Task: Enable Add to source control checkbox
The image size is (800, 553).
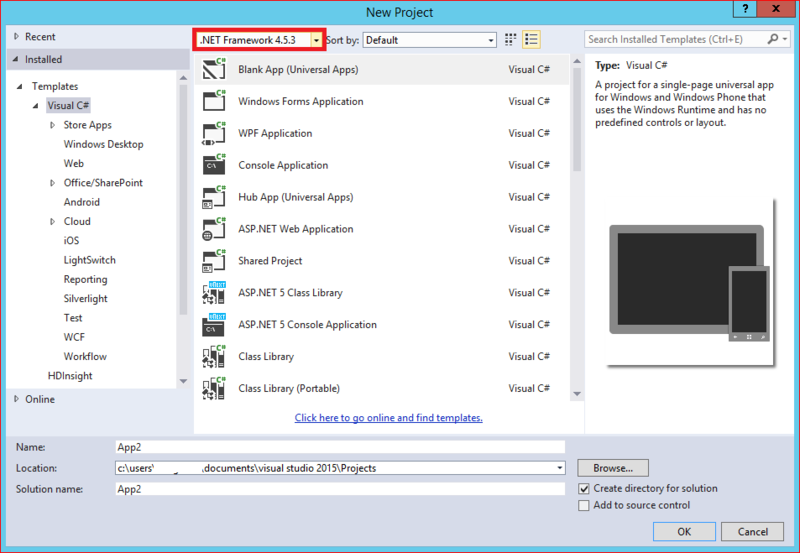Action: 584,505
